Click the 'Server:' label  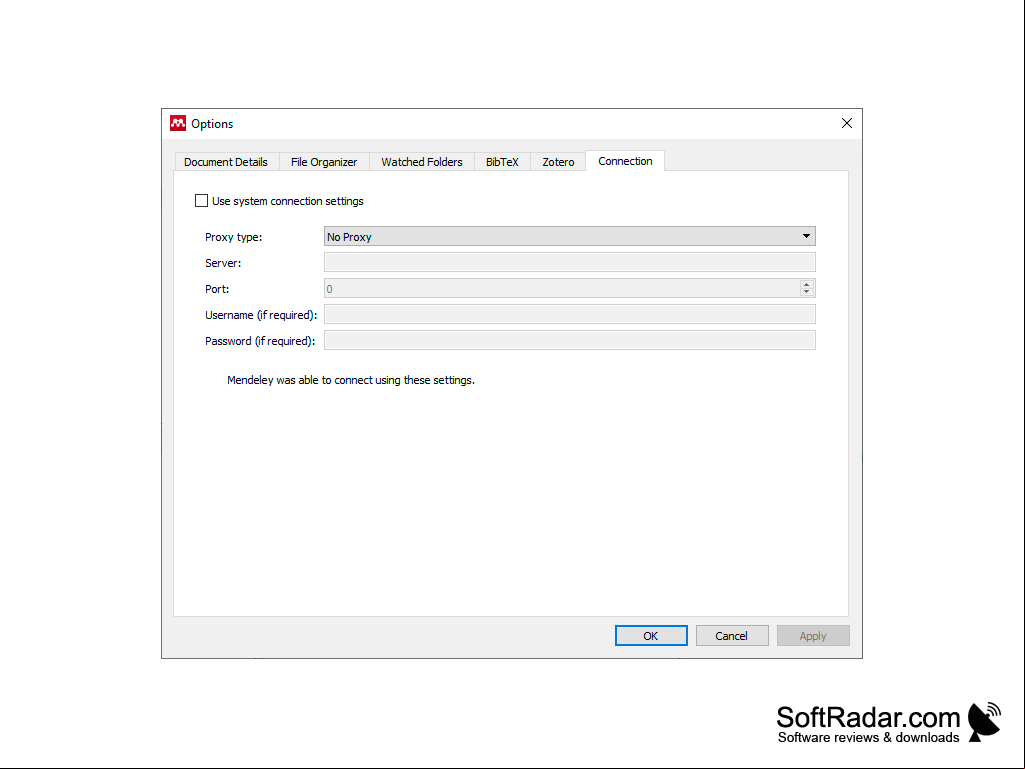pyautogui.click(x=223, y=263)
